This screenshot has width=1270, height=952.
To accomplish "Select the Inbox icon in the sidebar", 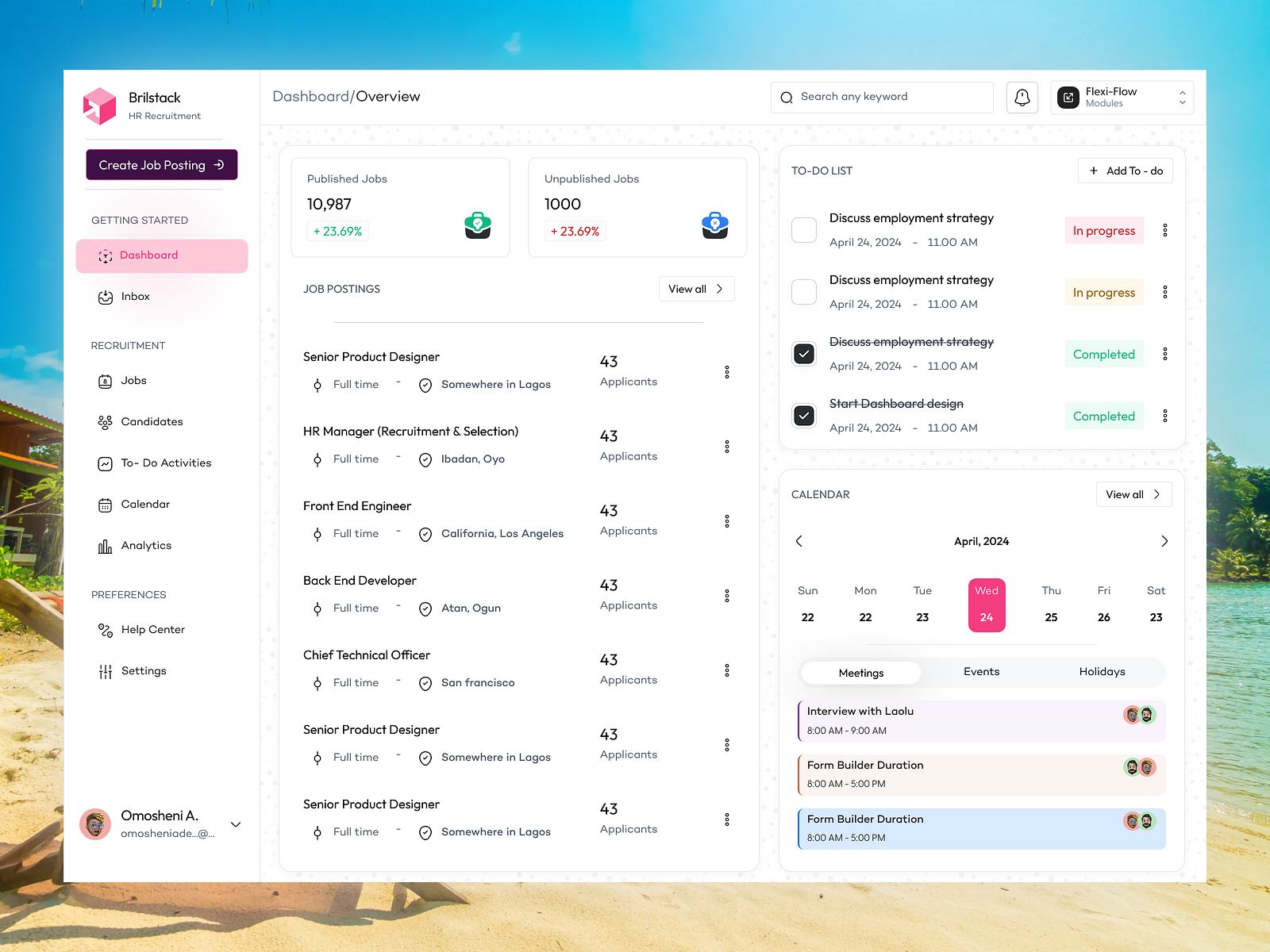I will pos(106,297).
